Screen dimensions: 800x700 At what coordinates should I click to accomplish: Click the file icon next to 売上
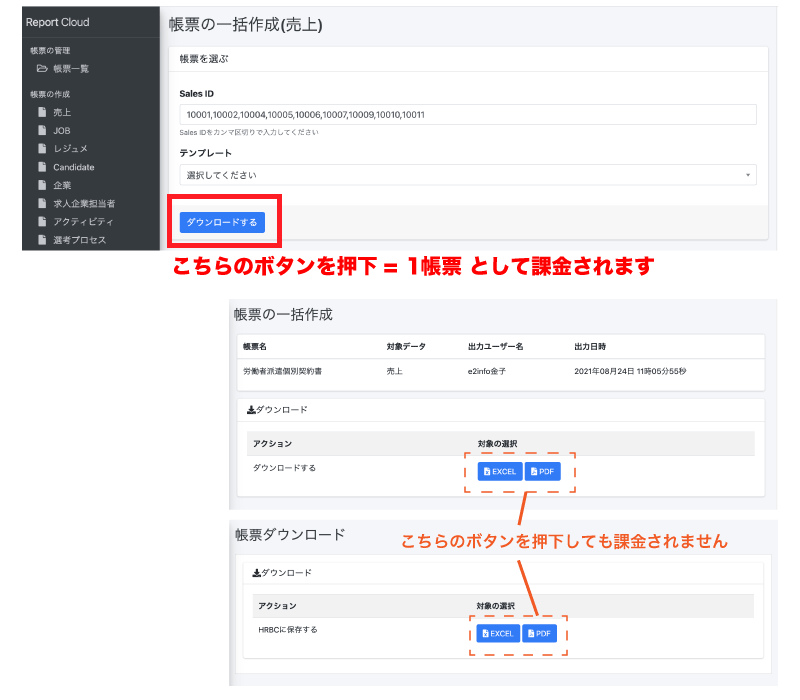point(42,113)
